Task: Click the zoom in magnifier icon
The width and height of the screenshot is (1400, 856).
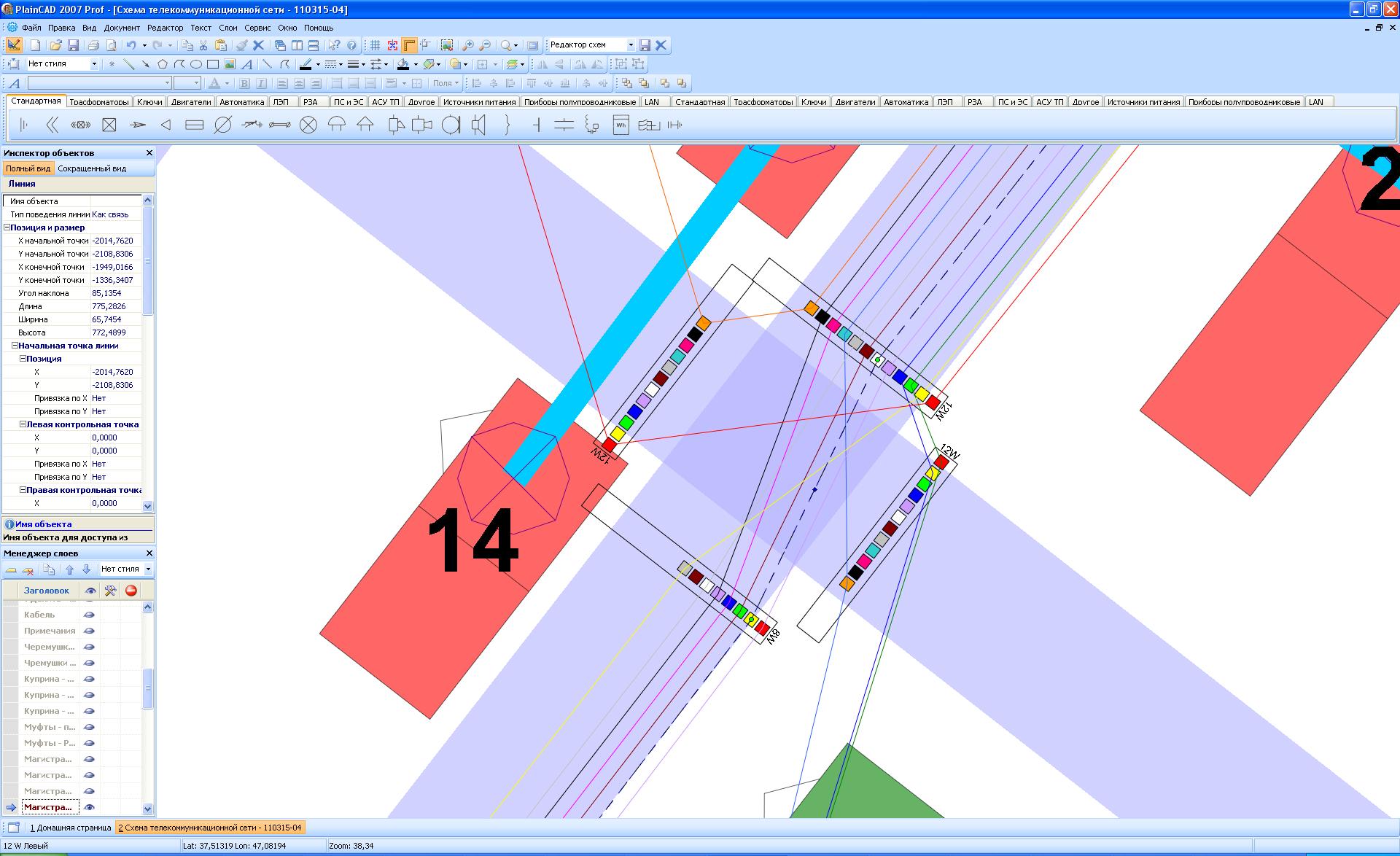Action: point(468,45)
